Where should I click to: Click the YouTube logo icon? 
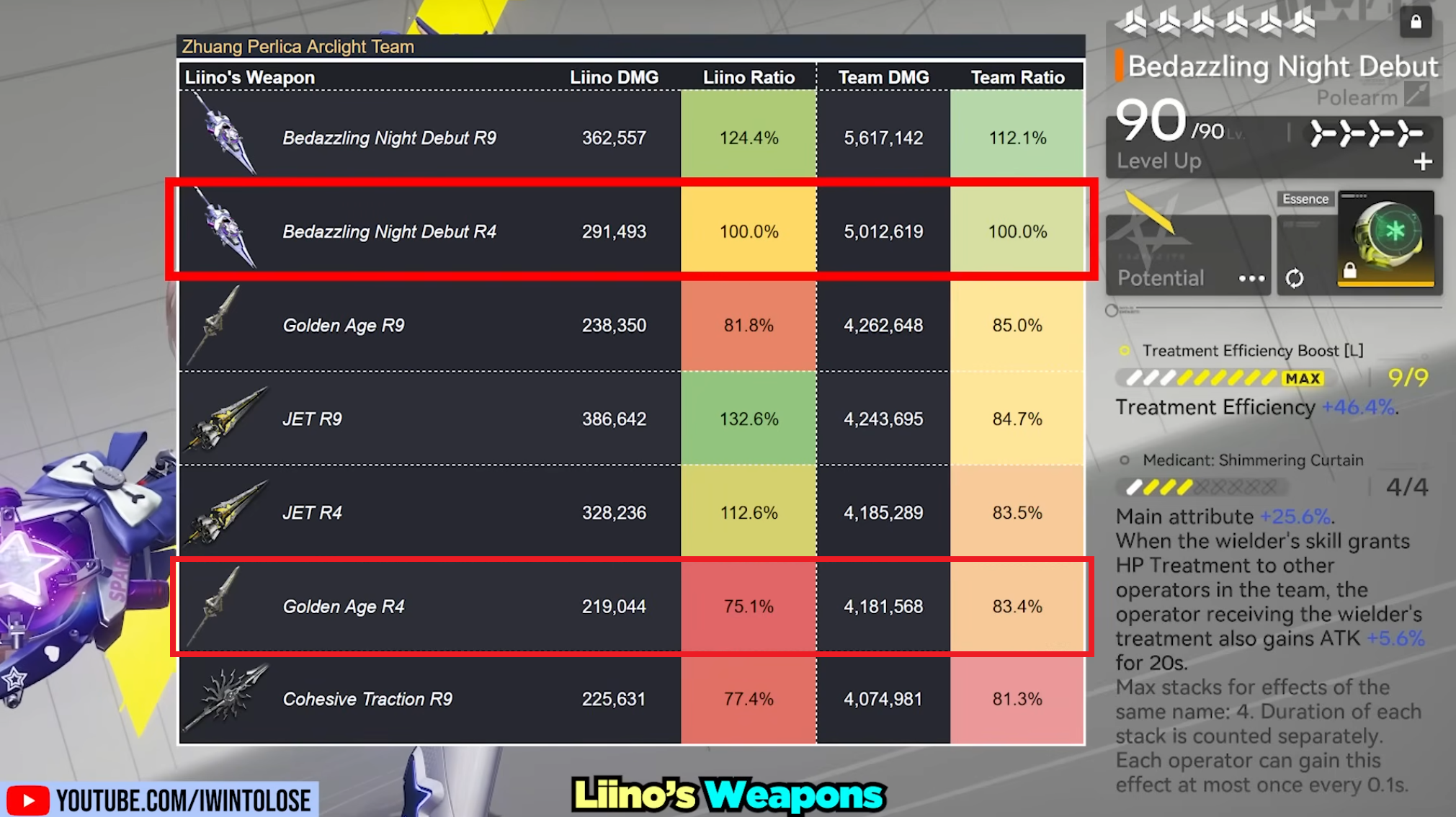(x=28, y=800)
